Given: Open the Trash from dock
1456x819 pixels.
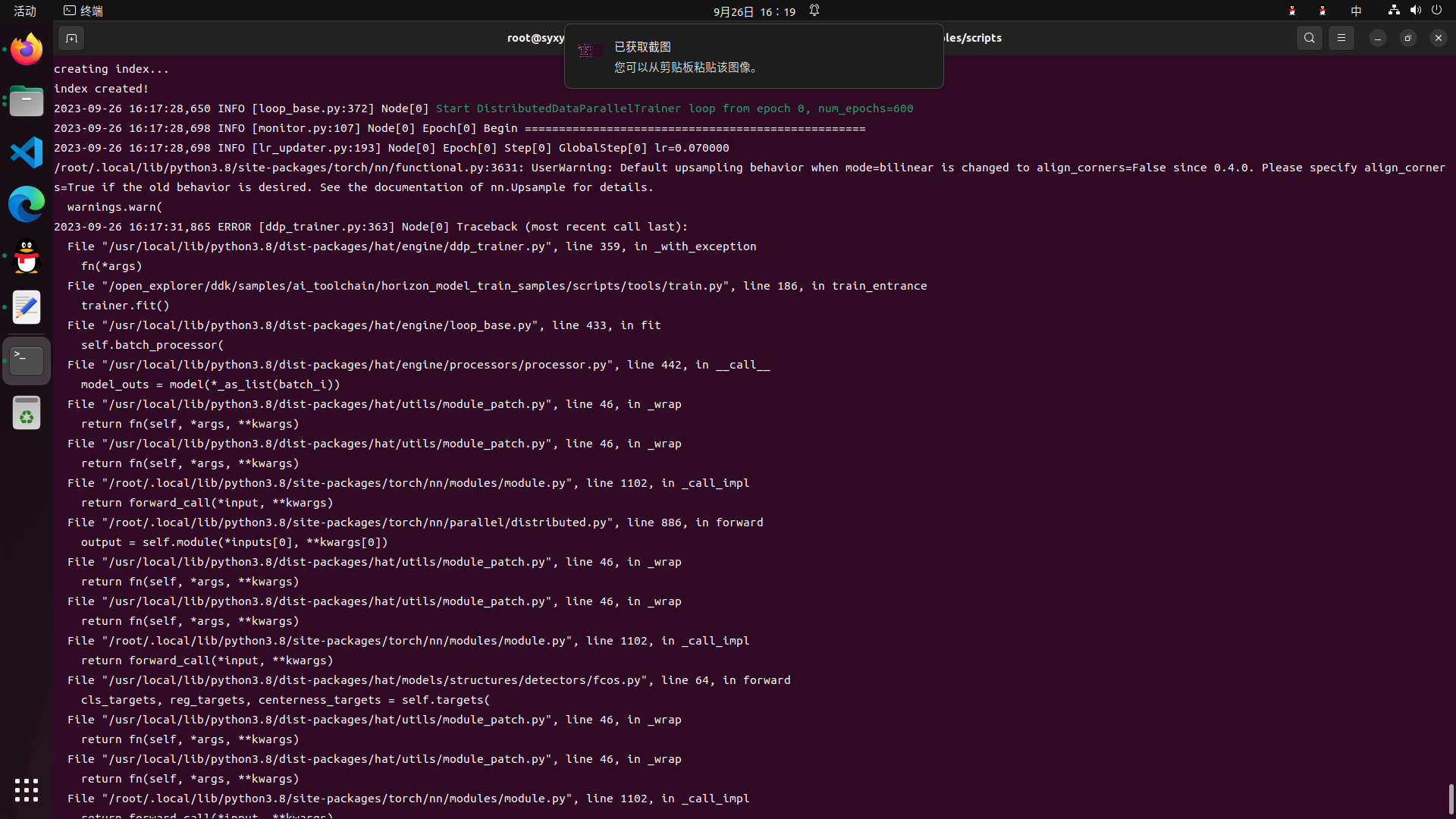Looking at the screenshot, I should click(x=27, y=413).
